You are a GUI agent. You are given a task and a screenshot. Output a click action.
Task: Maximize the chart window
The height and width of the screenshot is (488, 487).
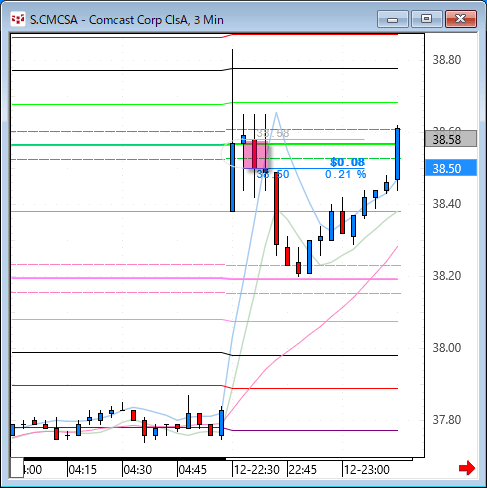click(x=426, y=19)
